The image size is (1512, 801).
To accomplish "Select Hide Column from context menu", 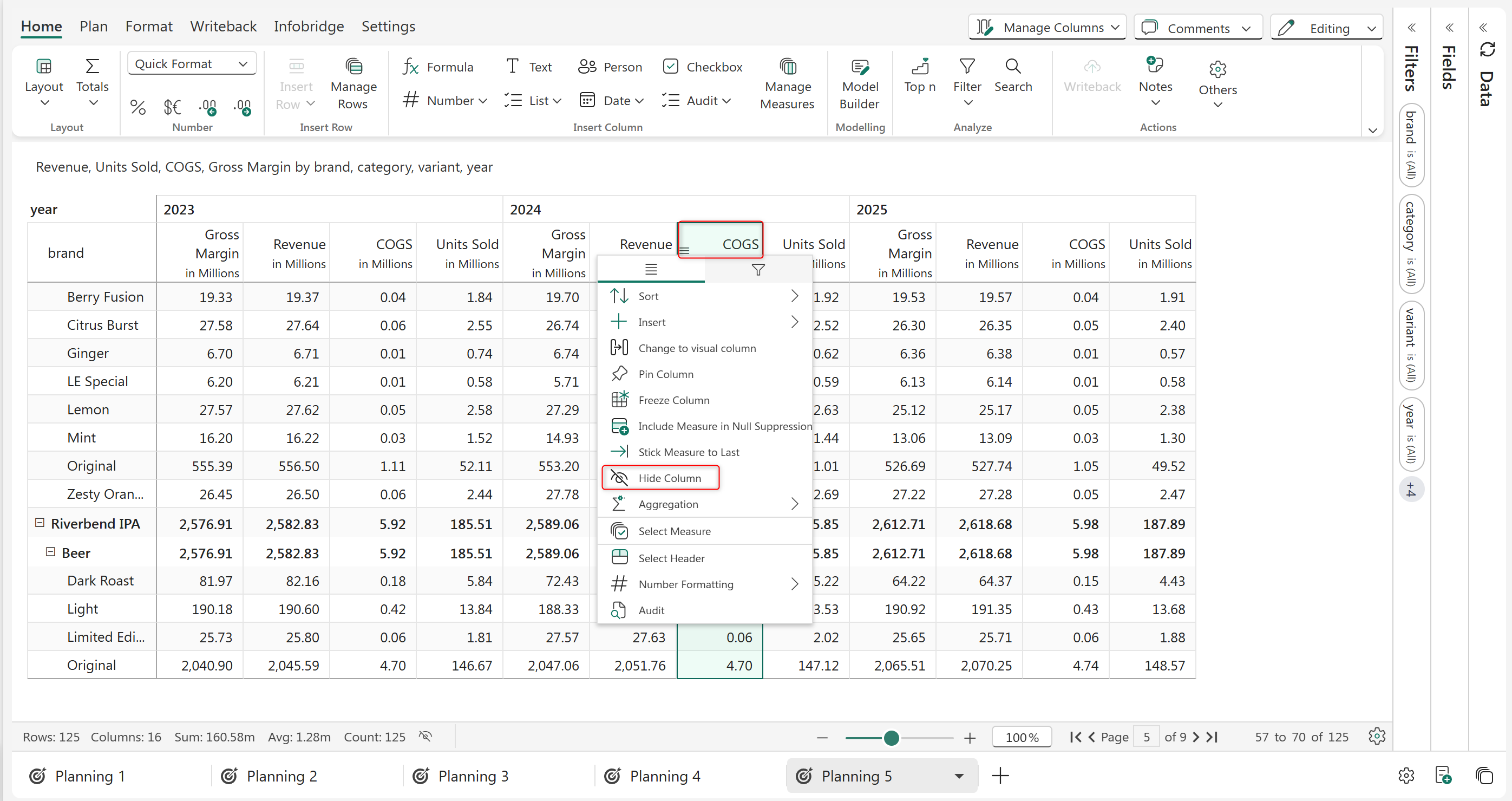I will click(669, 478).
